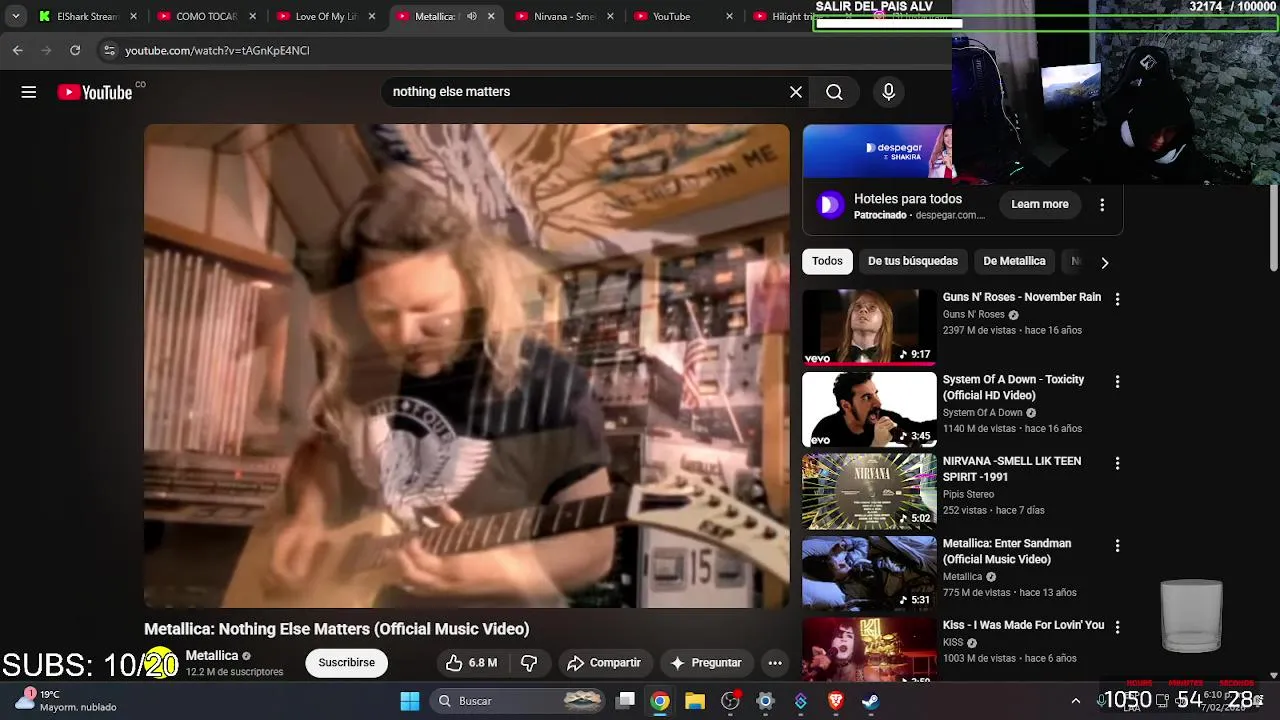Go to the YouTube home logo

coord(95,92)
